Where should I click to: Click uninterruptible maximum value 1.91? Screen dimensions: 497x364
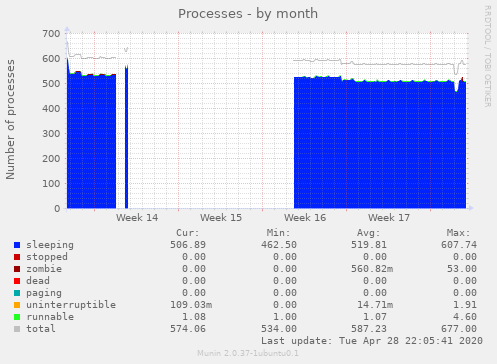(x=465, y=305)
